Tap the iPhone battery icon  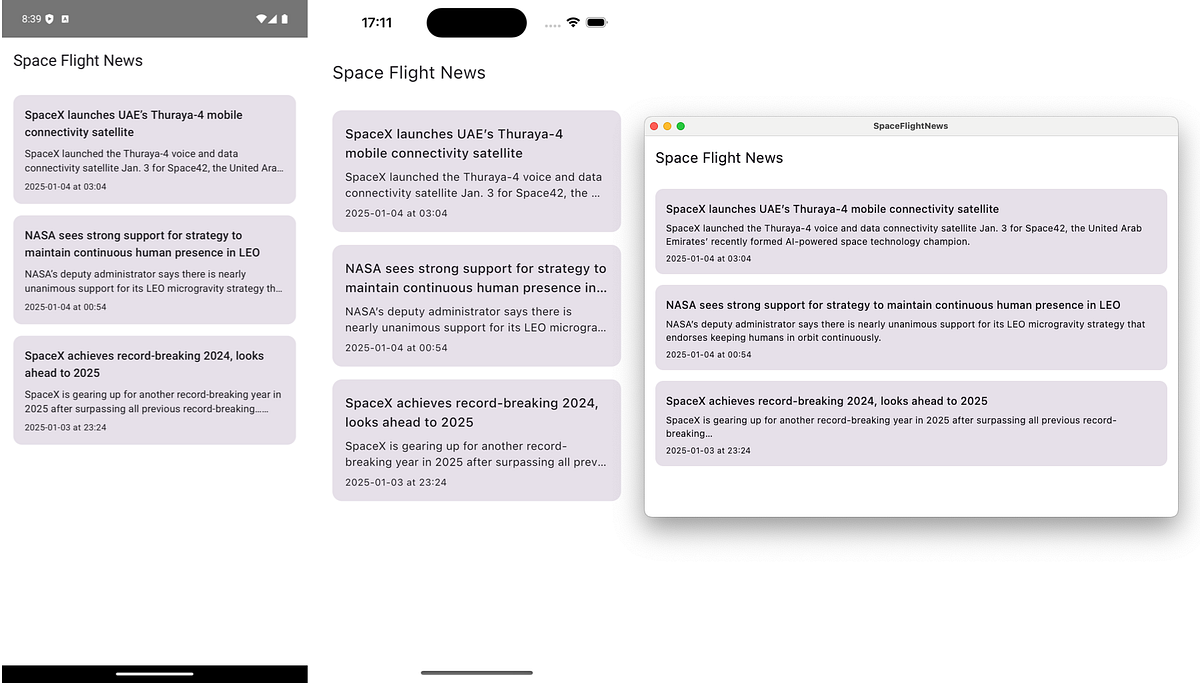pyautogui.click(x=596, y=22)
